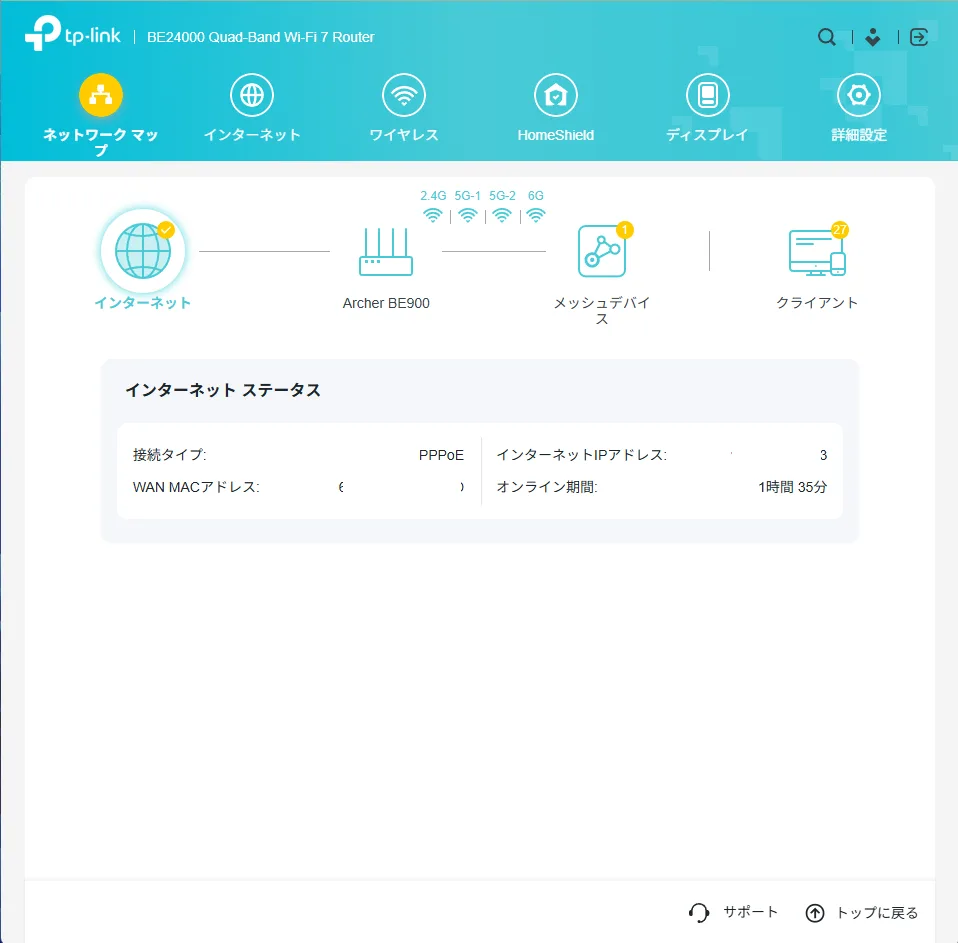Click the オンライン期間 label
Image resolution: width=958 pixels, height=943 pixels.
[x=547, y=487]
